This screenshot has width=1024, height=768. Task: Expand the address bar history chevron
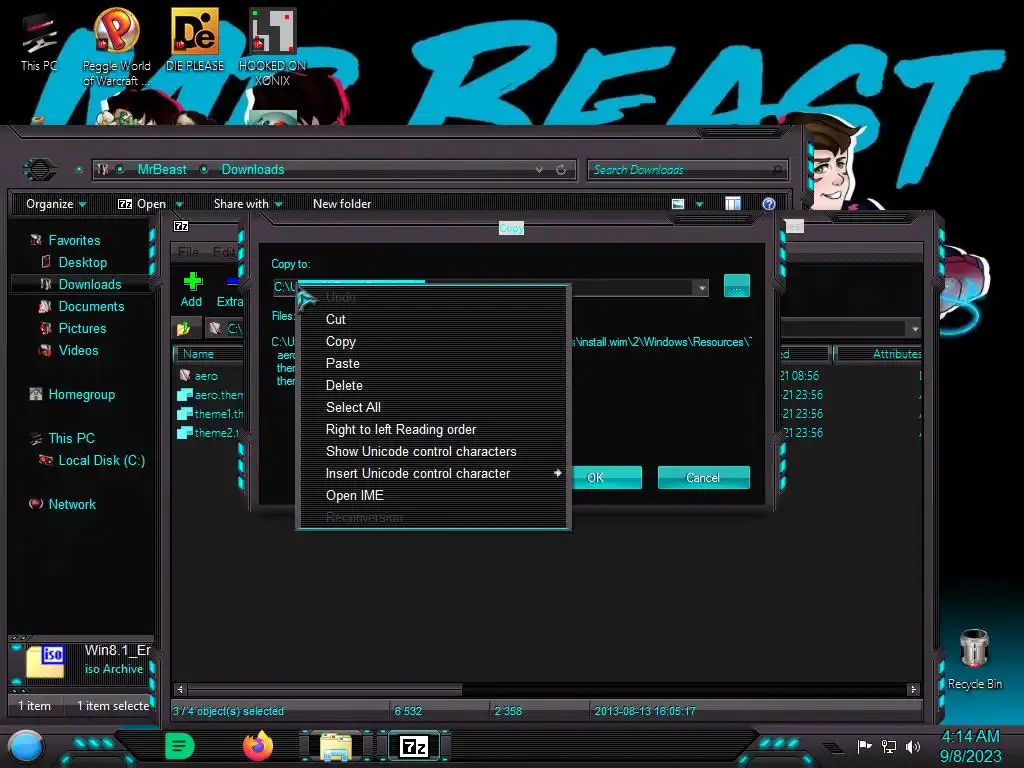[x=539, y=170]
